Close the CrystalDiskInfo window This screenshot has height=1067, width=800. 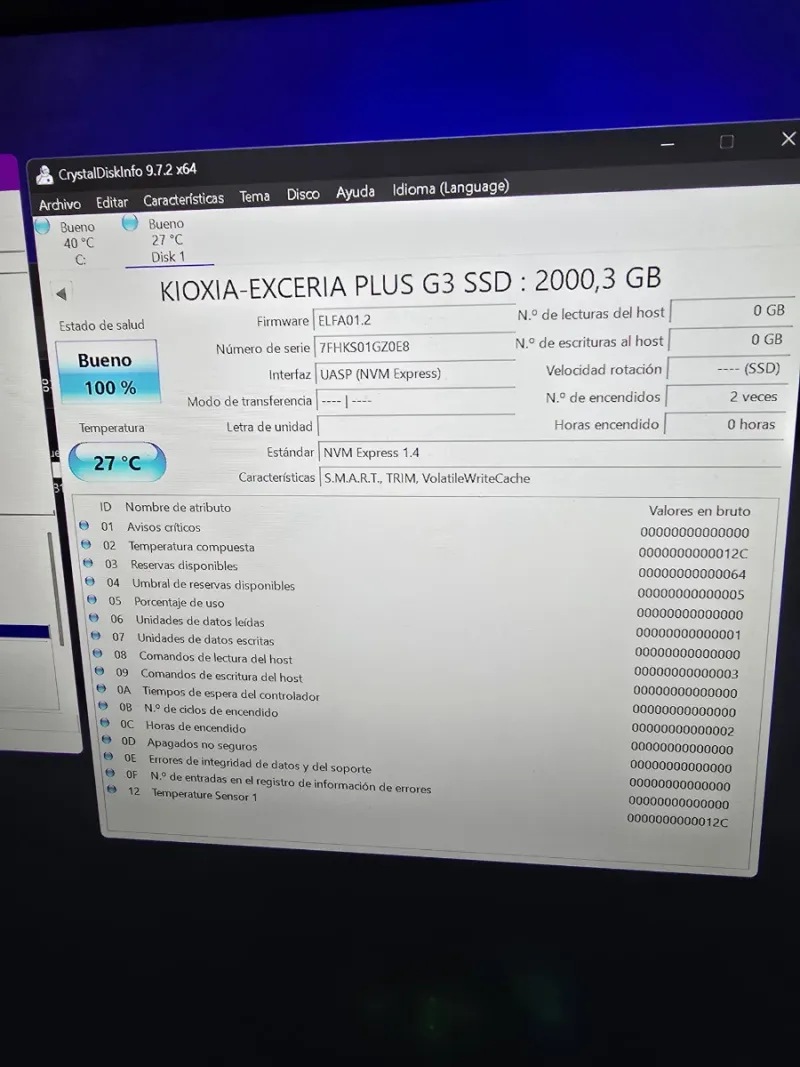click(x=788, y=139)
